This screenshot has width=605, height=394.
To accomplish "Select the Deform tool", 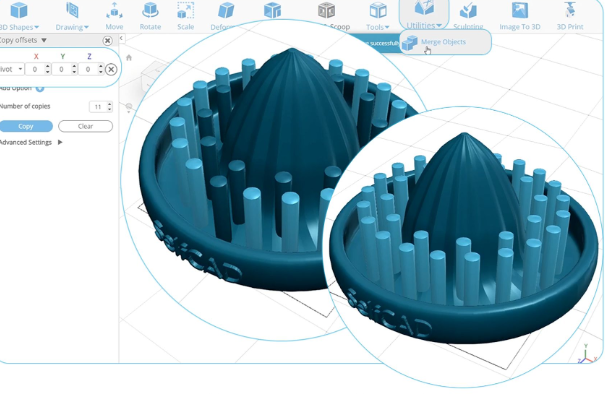I will 225,16.
